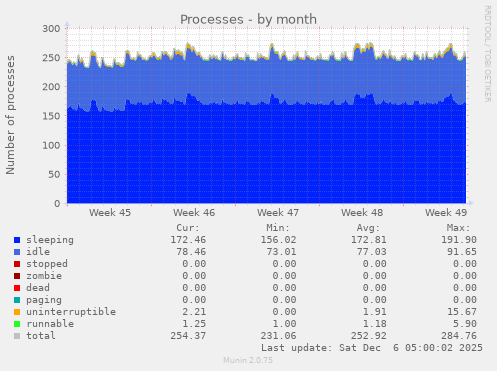Click the 'uninterruptible' legend label
The height and width of the screenshot is (371, 497).
pyautogui.click(x=71, y=312)
